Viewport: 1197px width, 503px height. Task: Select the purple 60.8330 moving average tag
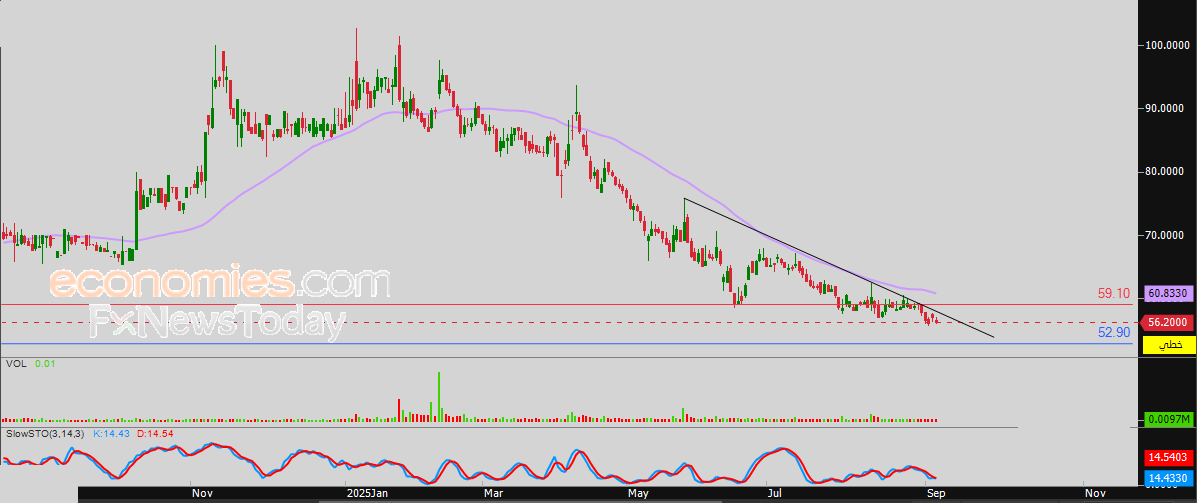1167,295
